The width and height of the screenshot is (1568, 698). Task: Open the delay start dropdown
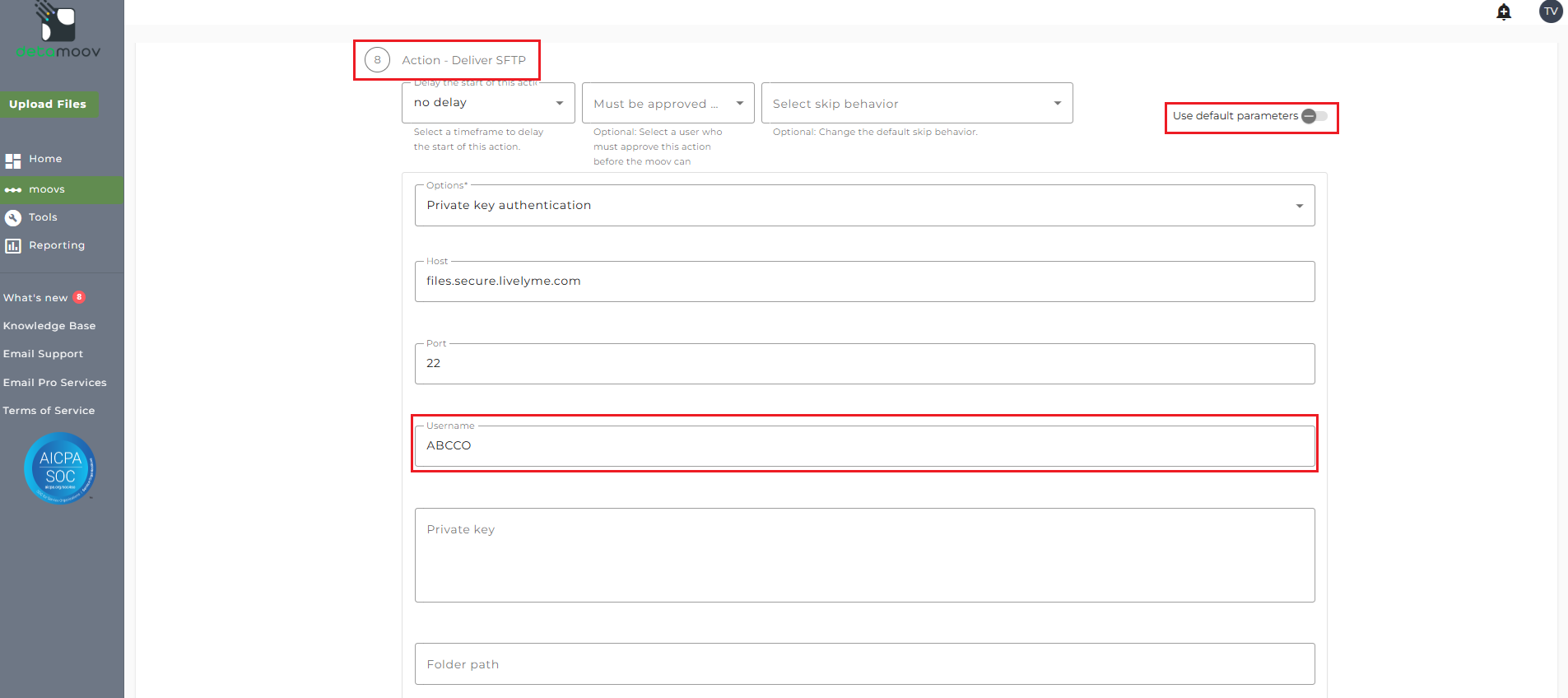tap(488, 103)
